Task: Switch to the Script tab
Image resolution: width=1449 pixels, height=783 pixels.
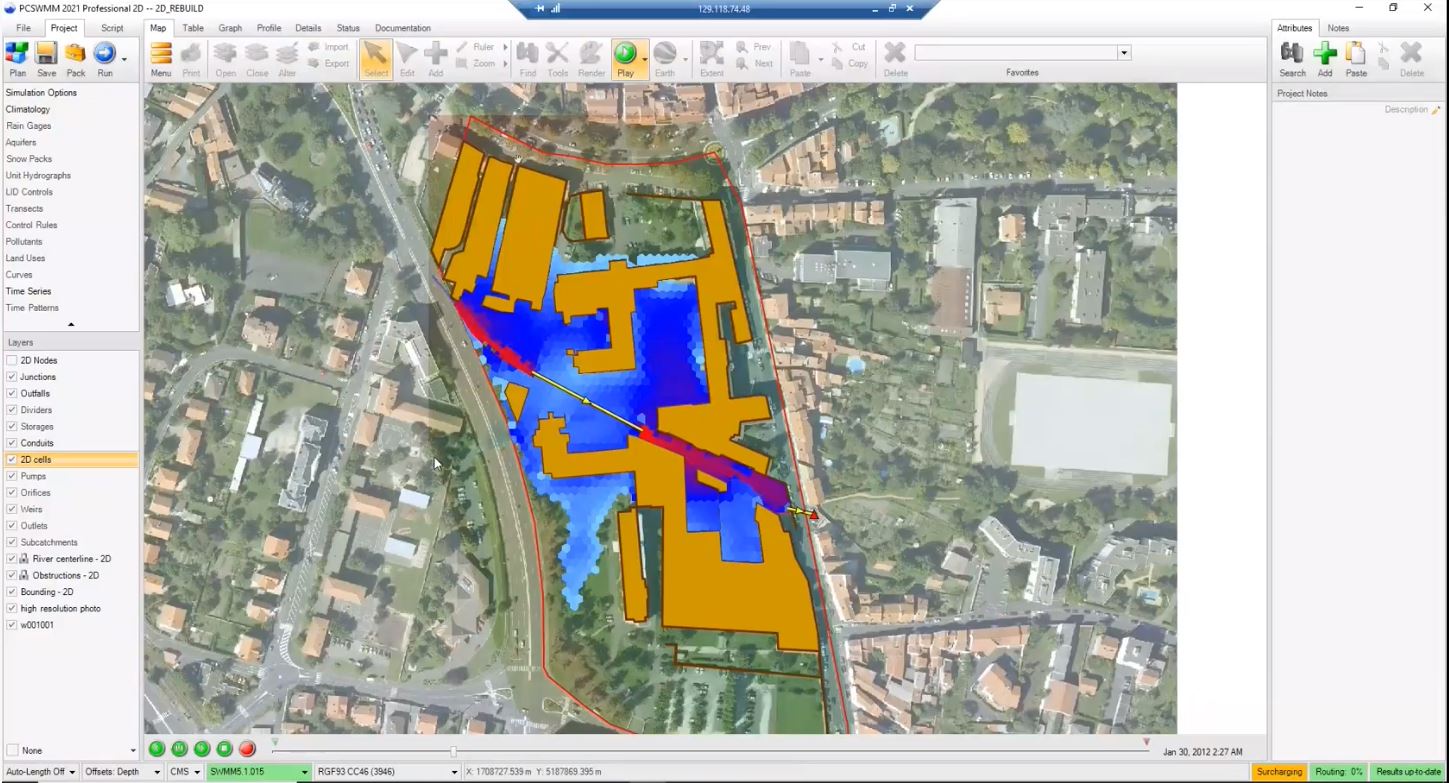Action: point(112,27)
